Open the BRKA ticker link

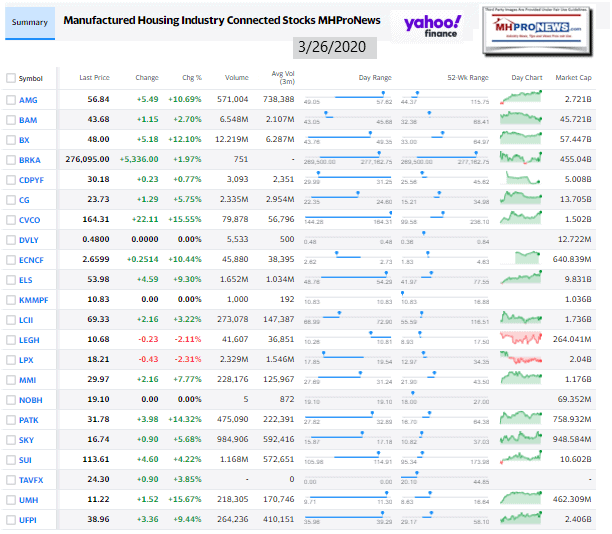[x=30, y=160]
